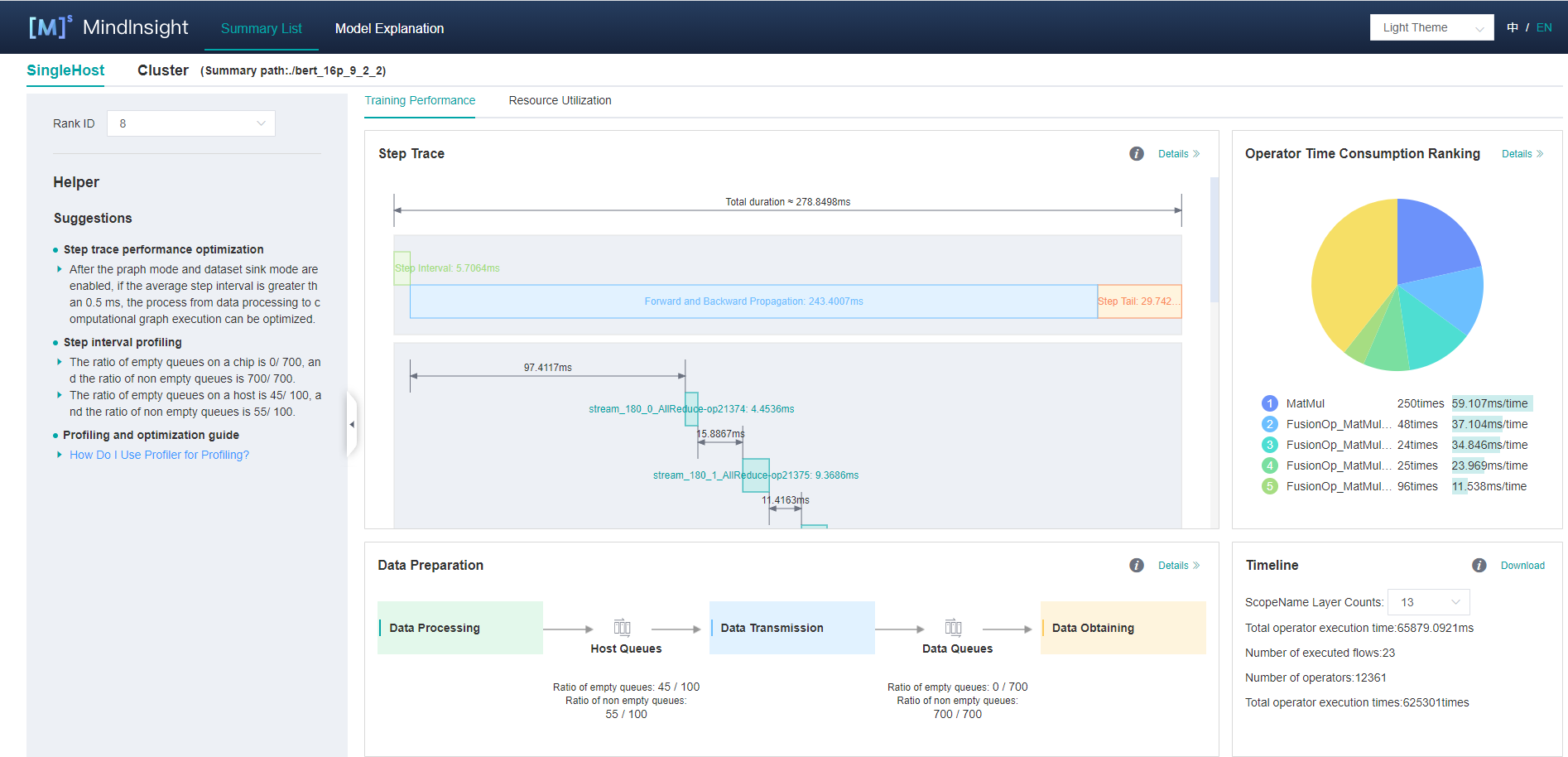Switch to Resource Utilization tab
Screen dimensions: 1568x757
[560, 100]
